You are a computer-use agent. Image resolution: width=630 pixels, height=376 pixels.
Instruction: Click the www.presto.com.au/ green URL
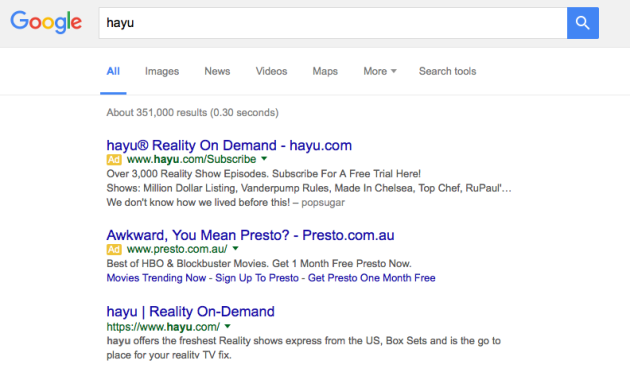coord(177,249)
